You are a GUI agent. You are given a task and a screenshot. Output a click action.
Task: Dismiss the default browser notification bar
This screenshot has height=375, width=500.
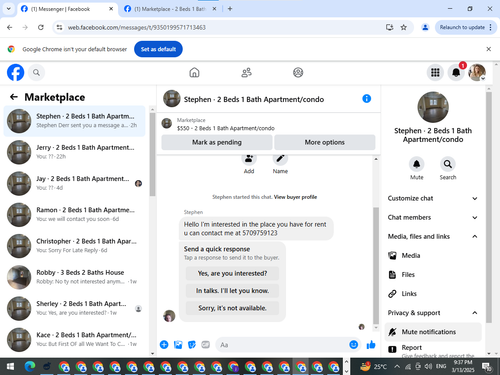click(x=489, y=49)
